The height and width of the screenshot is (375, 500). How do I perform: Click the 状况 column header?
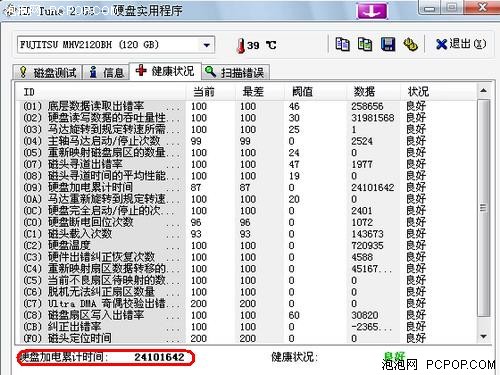pyautogui.click(x=438, y=92)
